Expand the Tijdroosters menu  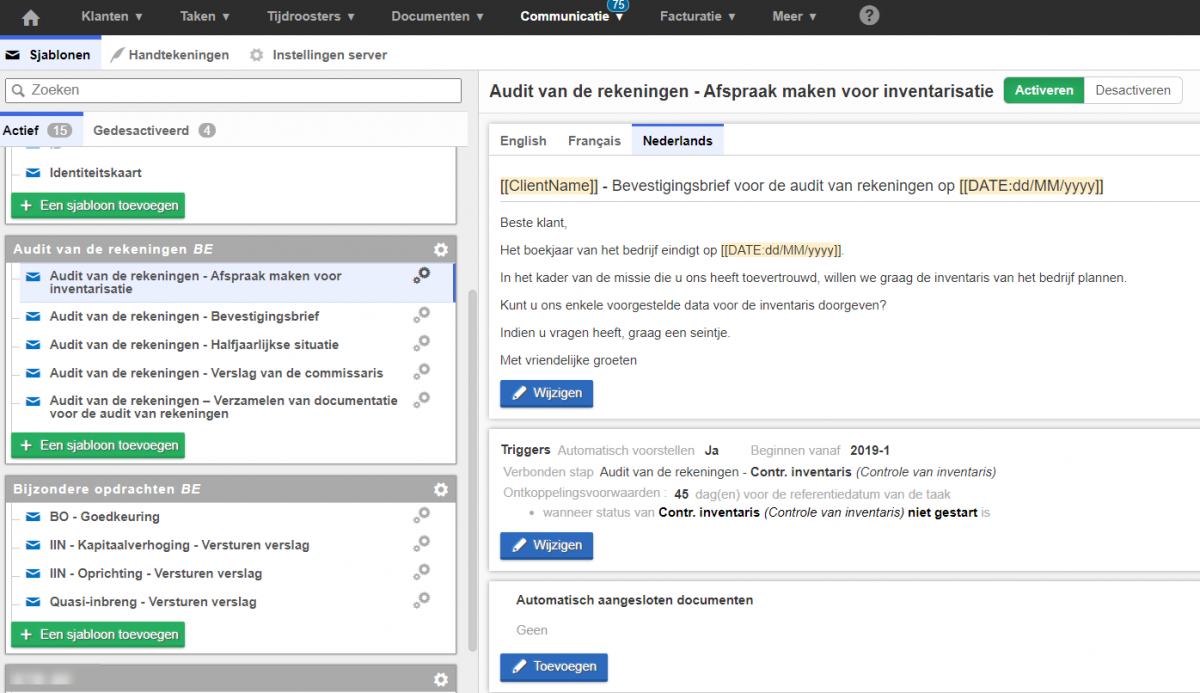pos(310,17)
